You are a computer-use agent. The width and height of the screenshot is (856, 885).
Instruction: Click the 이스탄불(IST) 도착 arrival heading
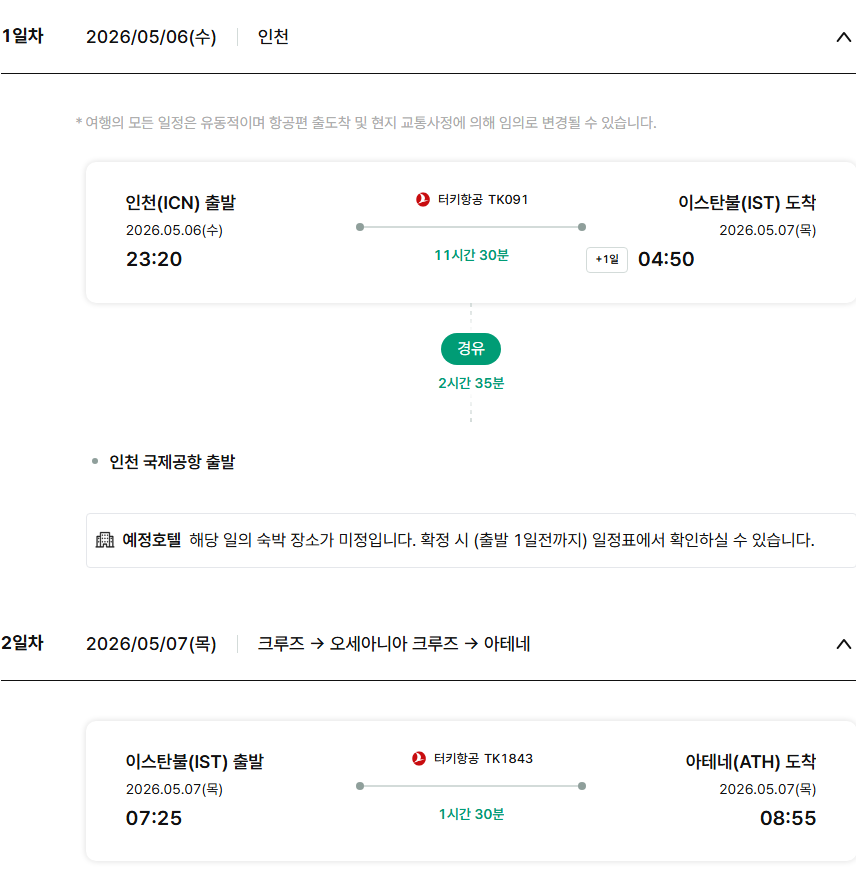pyautogui.click(x=747, y=203)
